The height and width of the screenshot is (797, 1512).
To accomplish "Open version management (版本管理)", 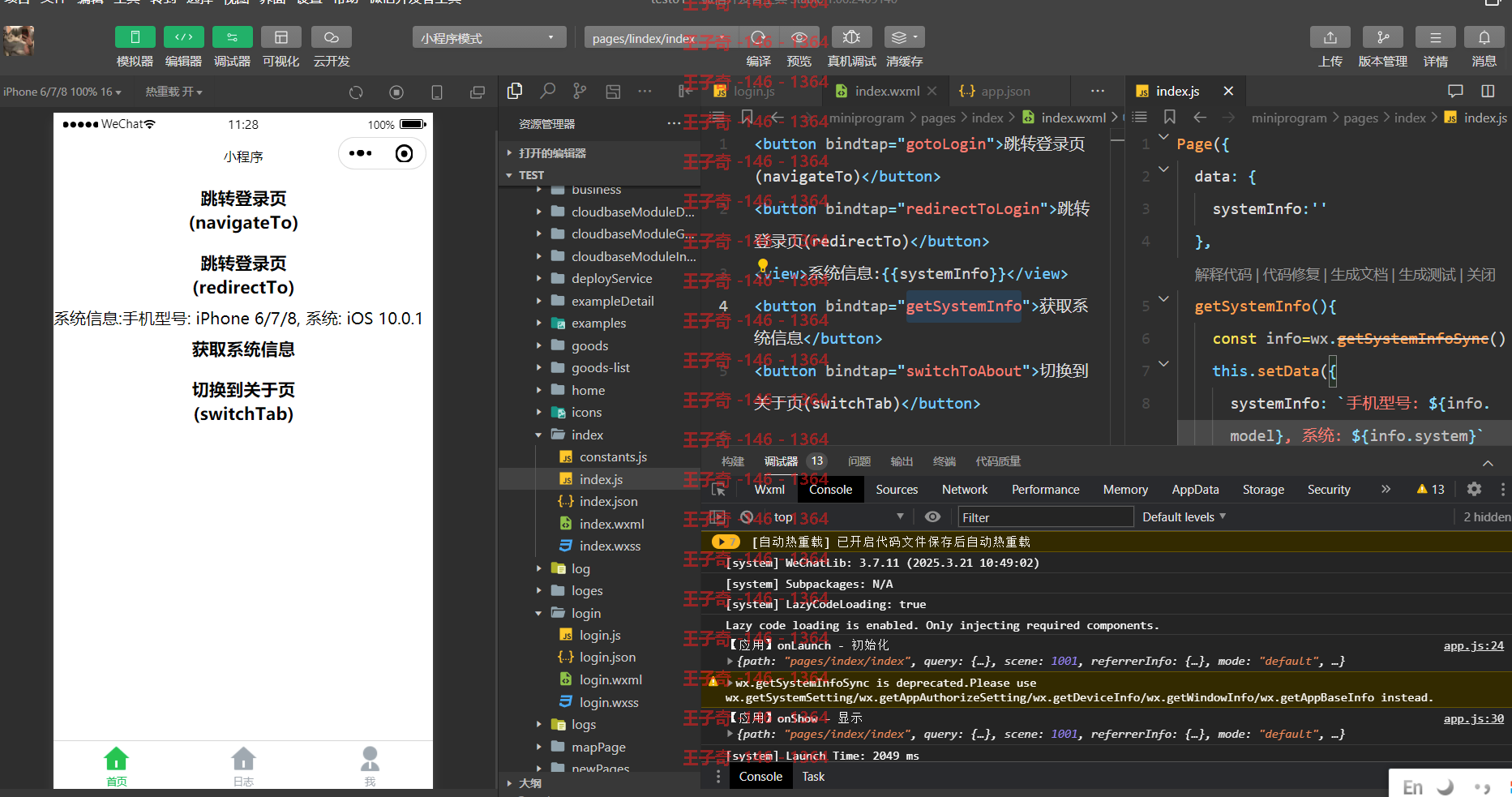I will click(1382, 37).
